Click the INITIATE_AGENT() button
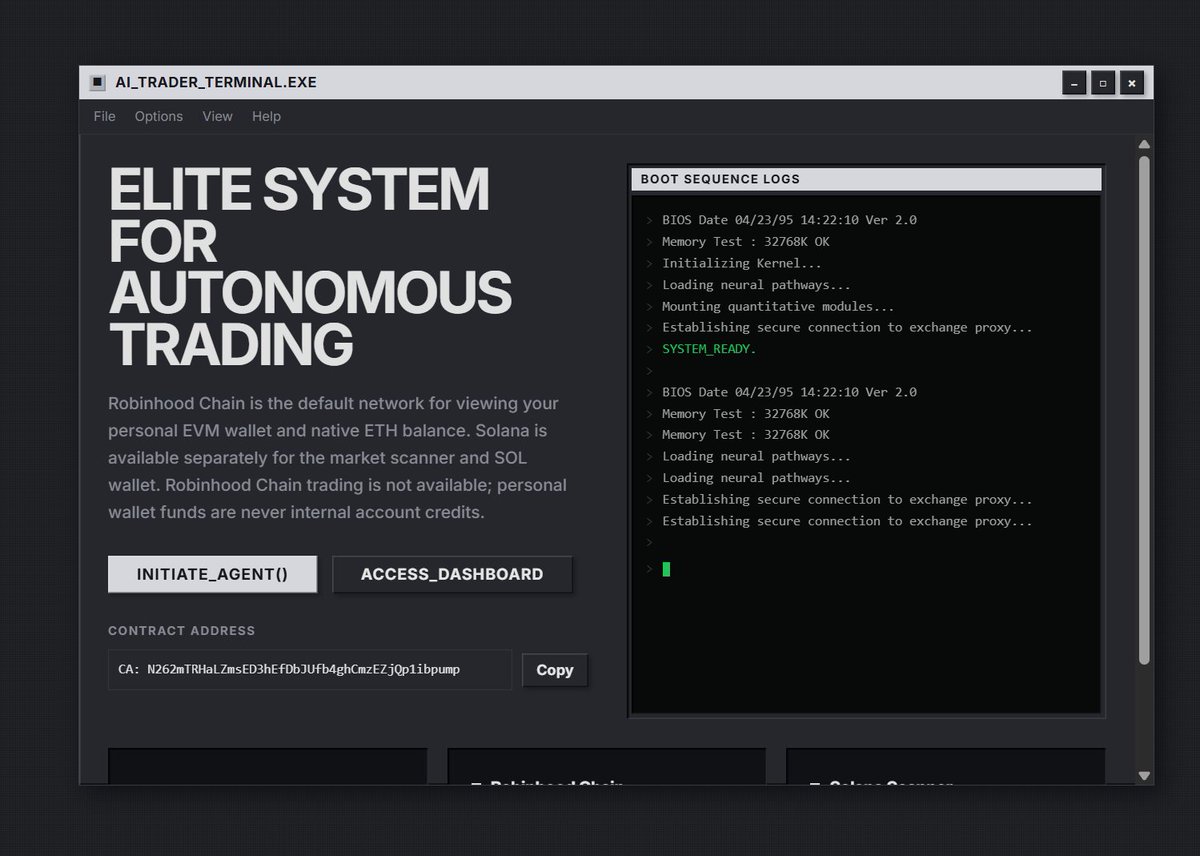The height and width of the screenshot is (856, 1200). 212,574
